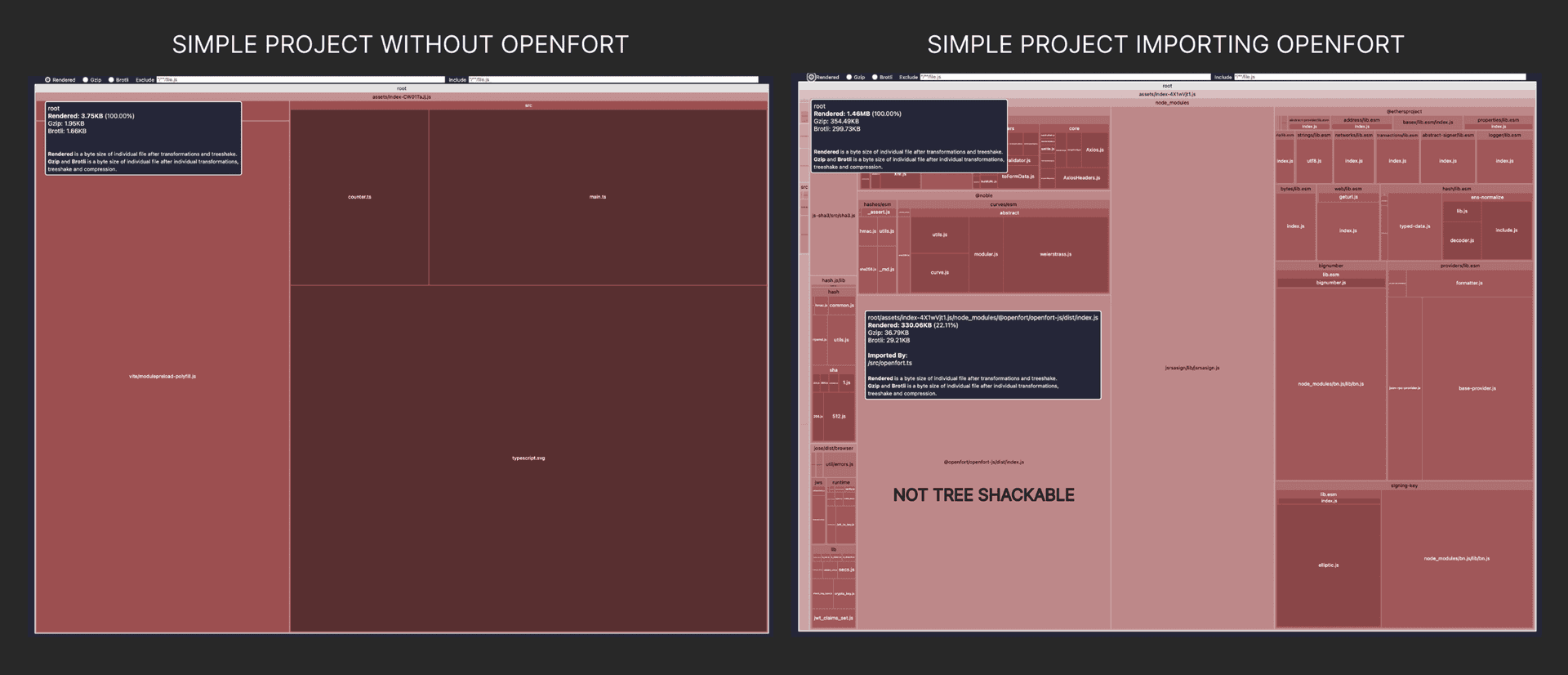Choose Brotli size in the importing-Openfort chart
The width and height of the screenshot is (1568, 675).
875,77
